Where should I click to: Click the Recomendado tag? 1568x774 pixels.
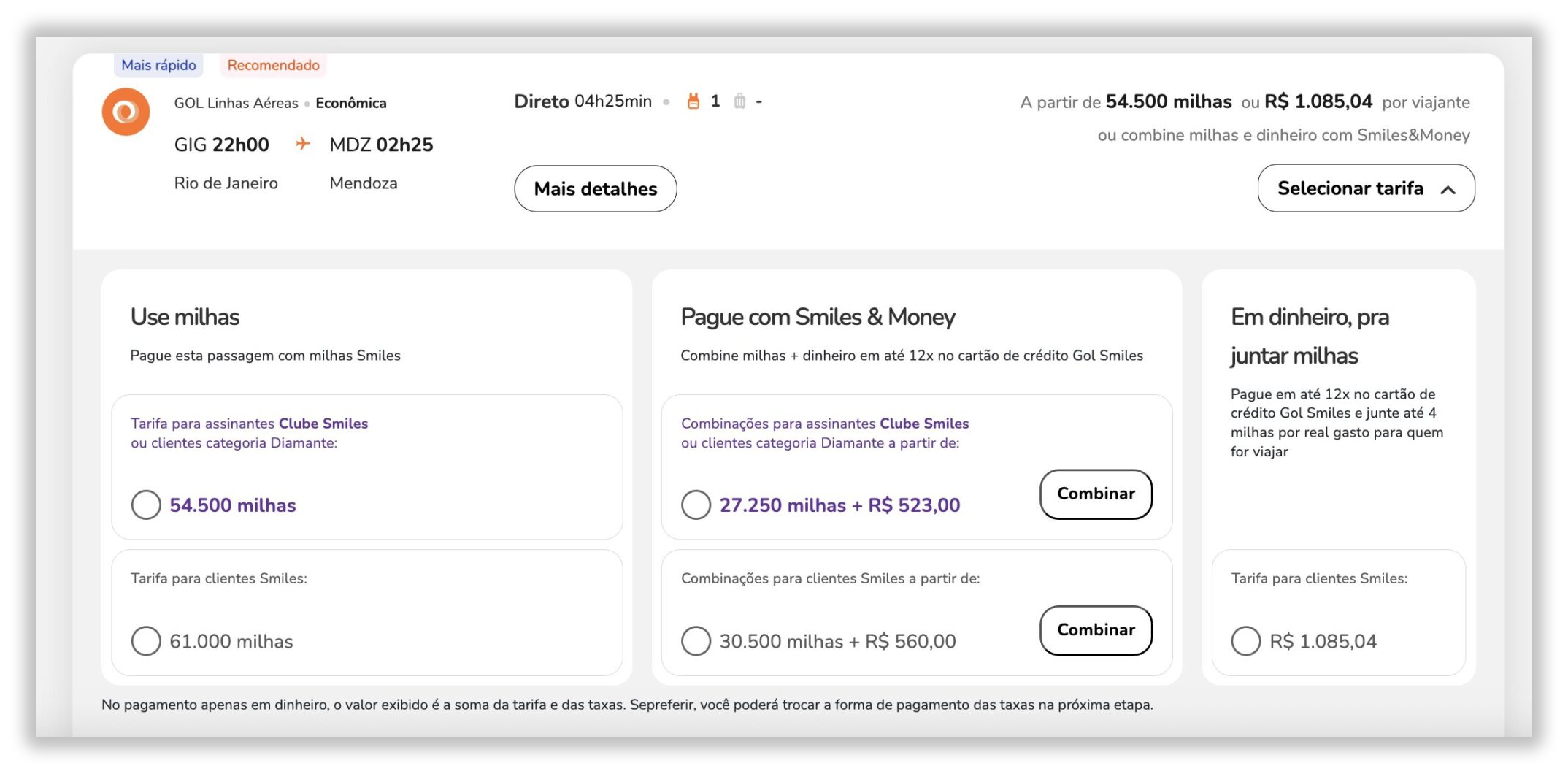tap(273, 65)
